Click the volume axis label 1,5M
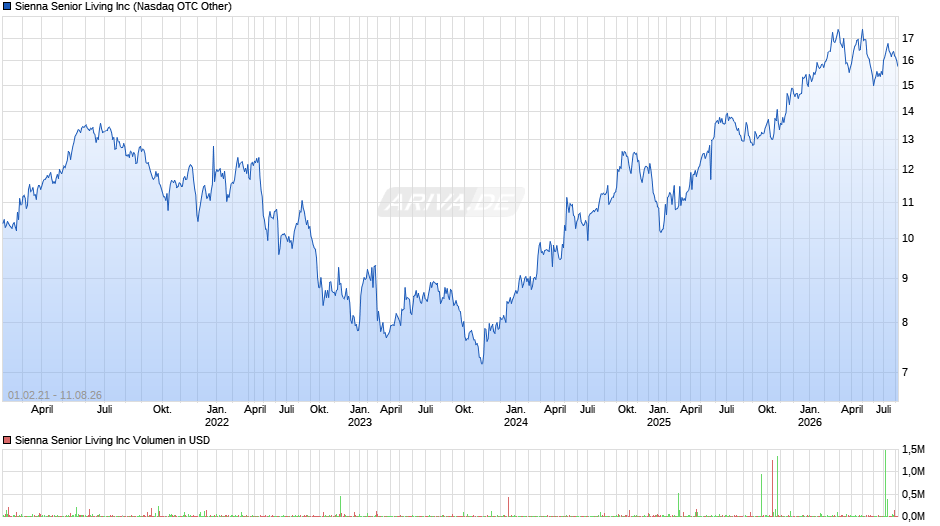This screenshot has width=940, height=526. point(913,450)
